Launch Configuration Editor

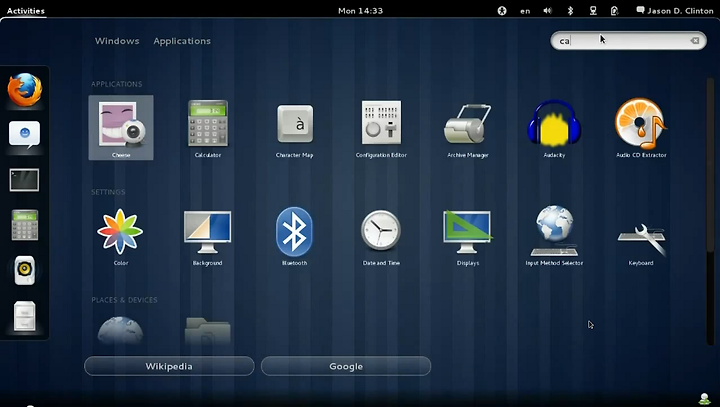click(x=381, y=128)
